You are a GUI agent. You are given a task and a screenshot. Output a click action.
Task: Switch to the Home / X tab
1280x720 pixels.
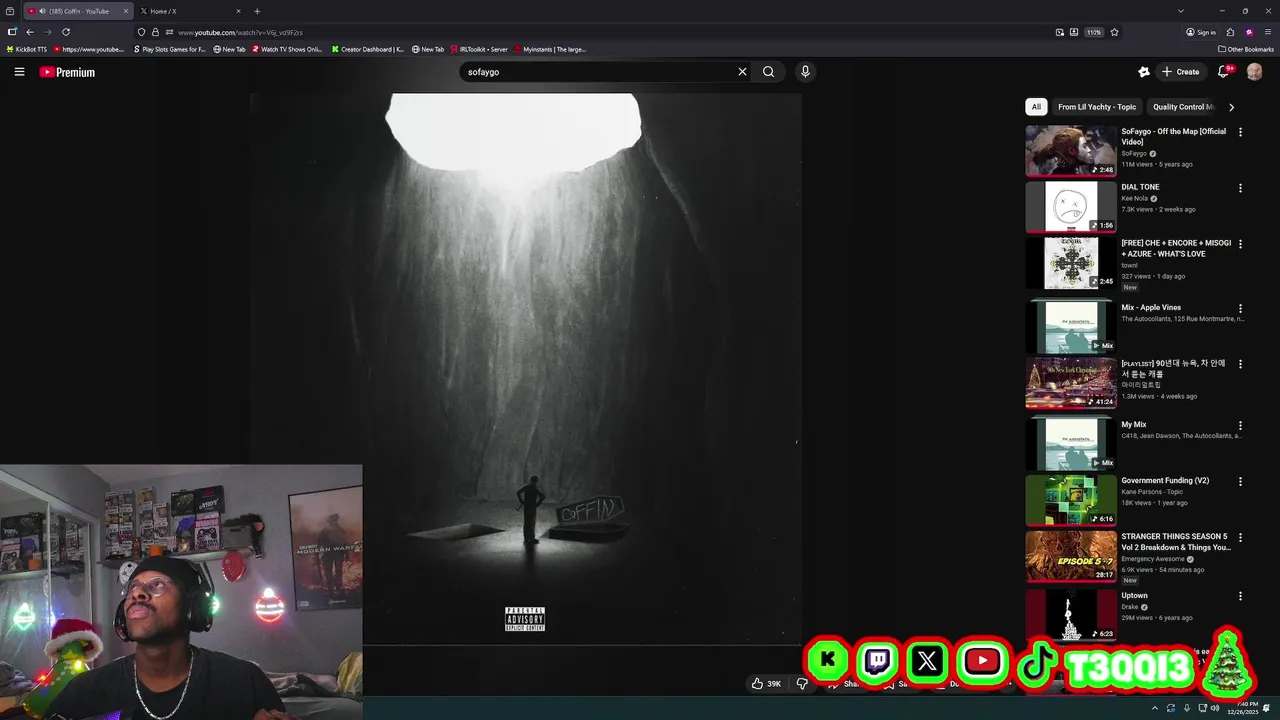pyautogui.click(x=191, y=11)
